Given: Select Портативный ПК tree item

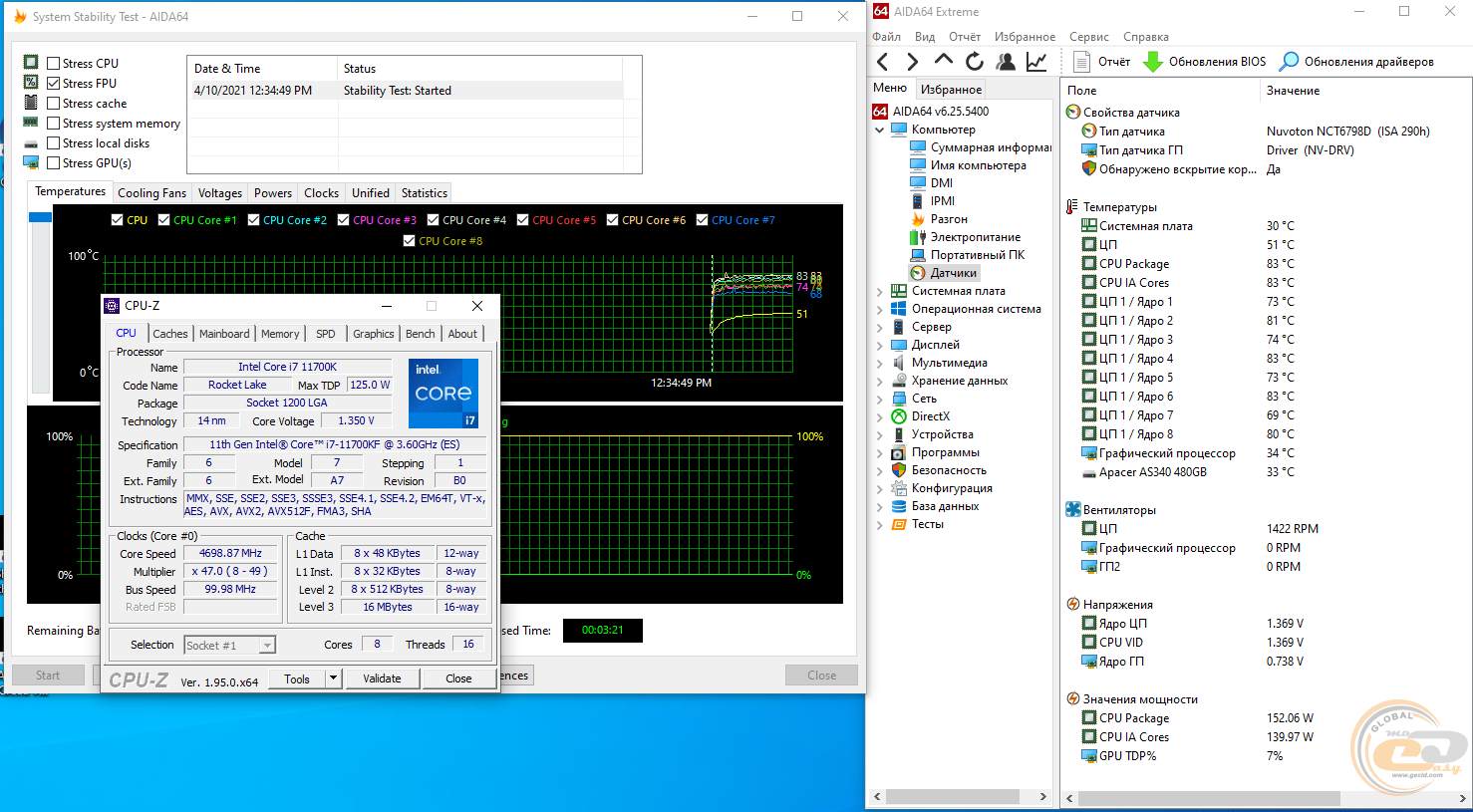Looking at the screenshot, I should click(x=967, y=255).
